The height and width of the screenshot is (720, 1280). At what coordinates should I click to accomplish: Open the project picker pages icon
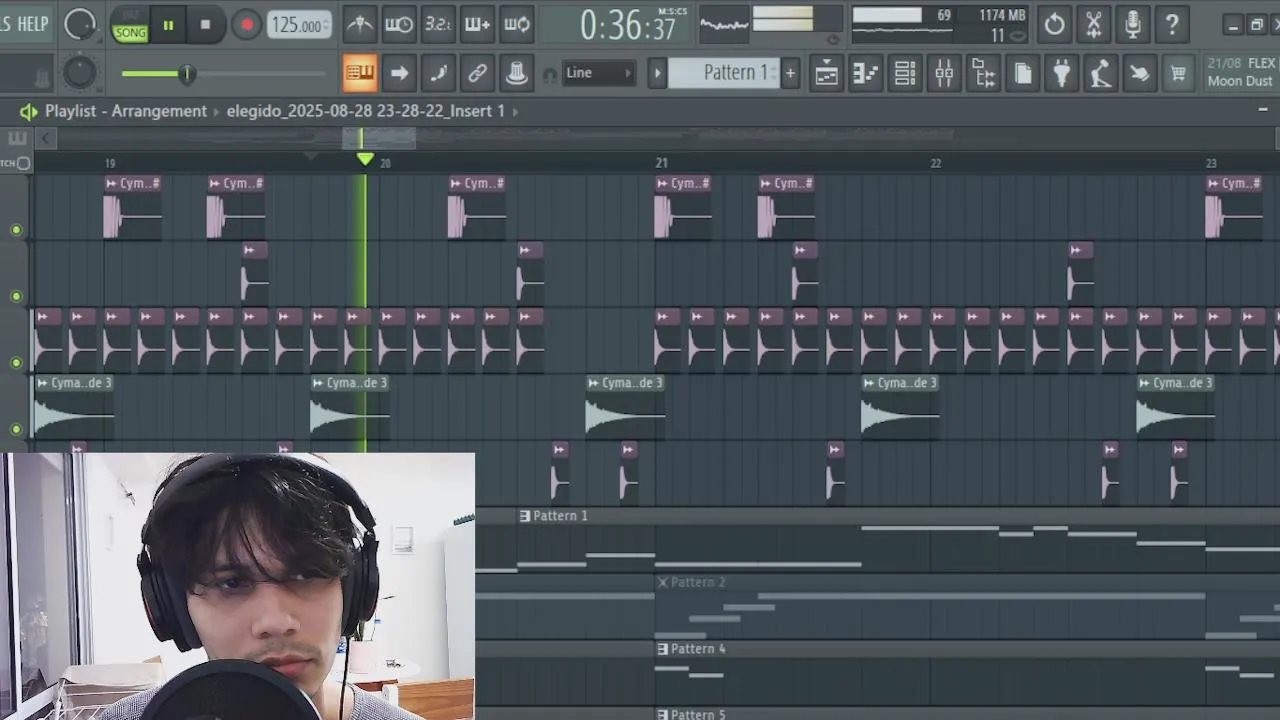[1022, 72]
